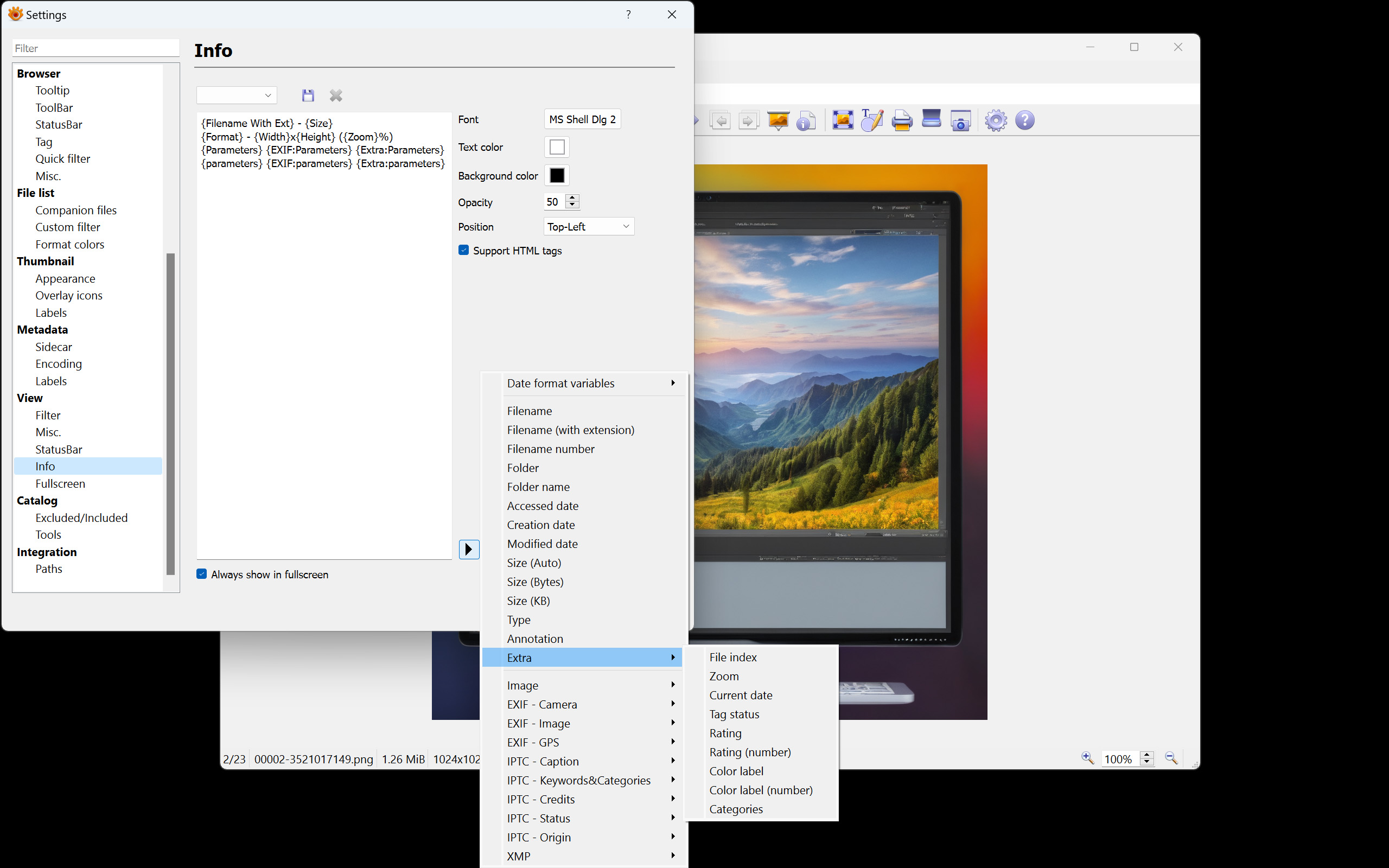Viewport: 1389px width, 868px height.
Task: Open the file properties info icon
Action: click(x=806, y=120)
